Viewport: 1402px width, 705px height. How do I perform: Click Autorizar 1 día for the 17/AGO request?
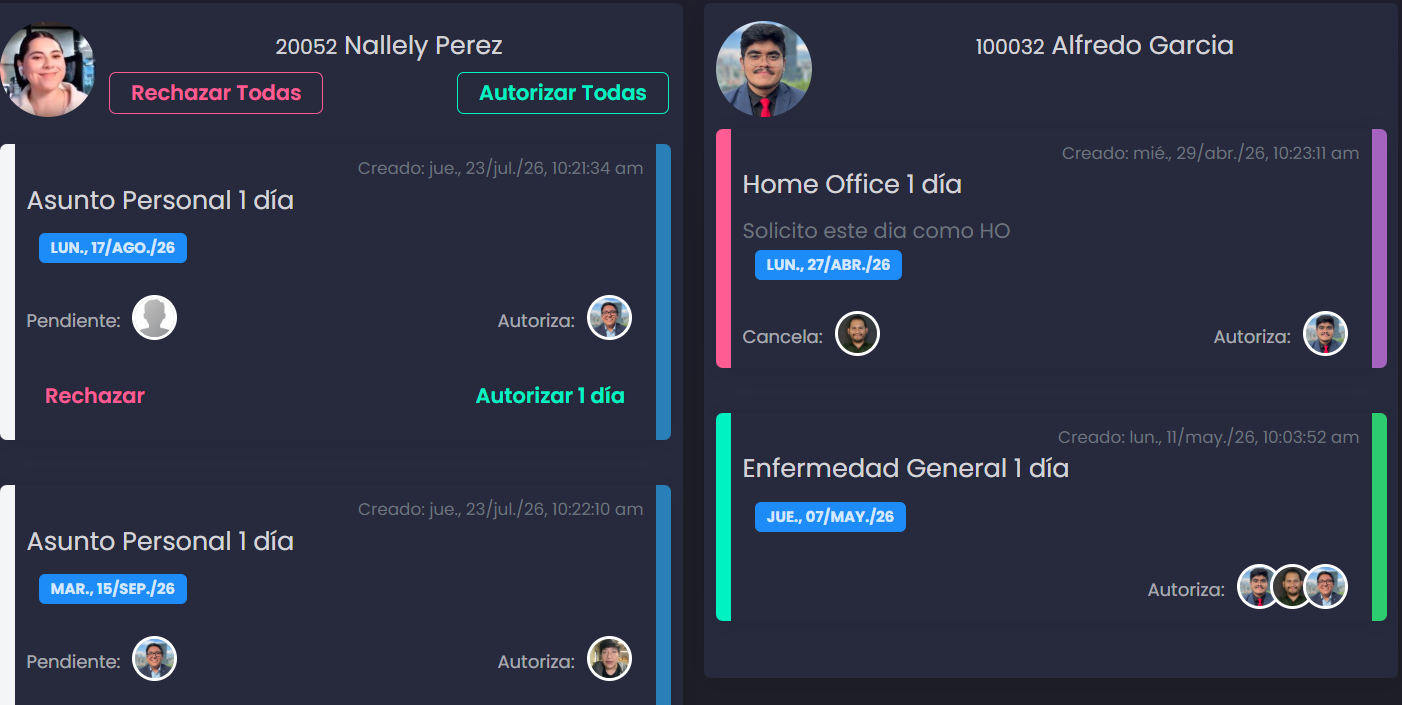click(x=550, y=396)
